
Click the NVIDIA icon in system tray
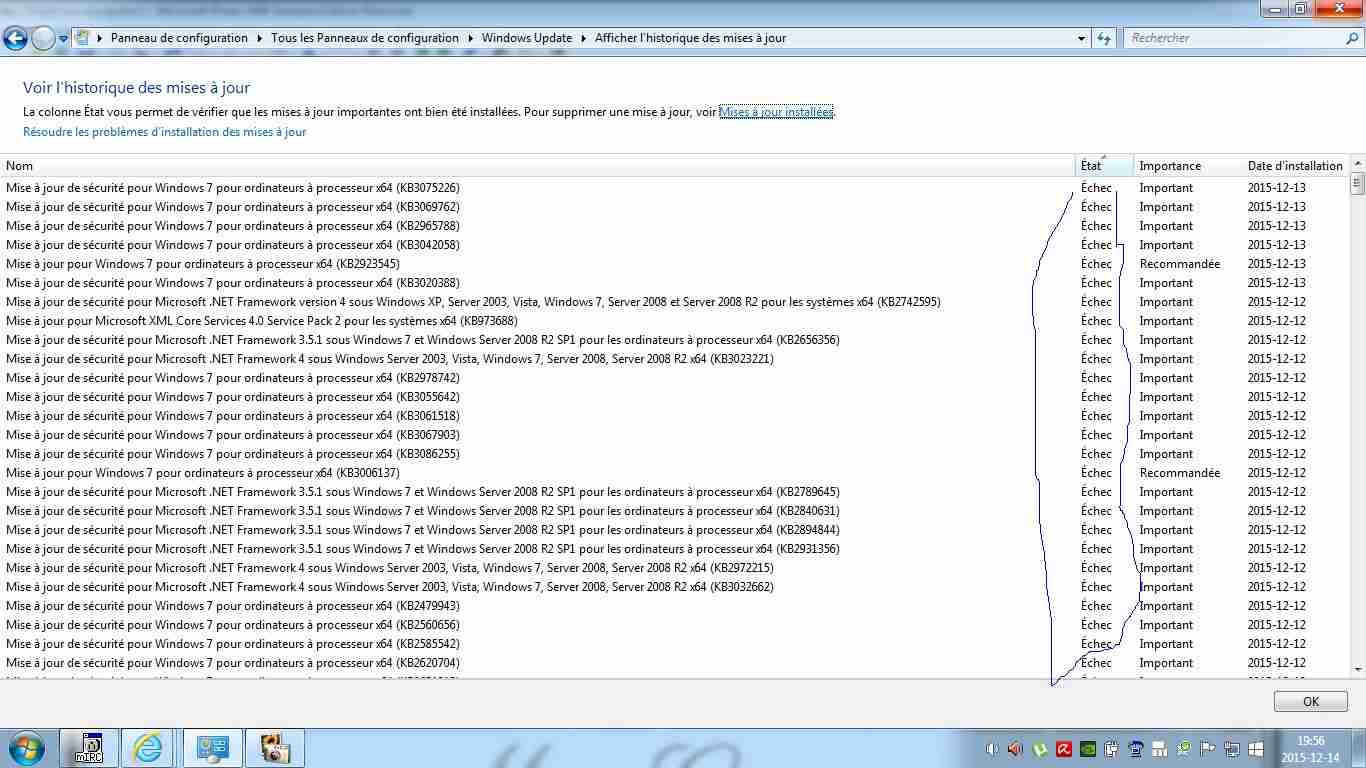1088,749
